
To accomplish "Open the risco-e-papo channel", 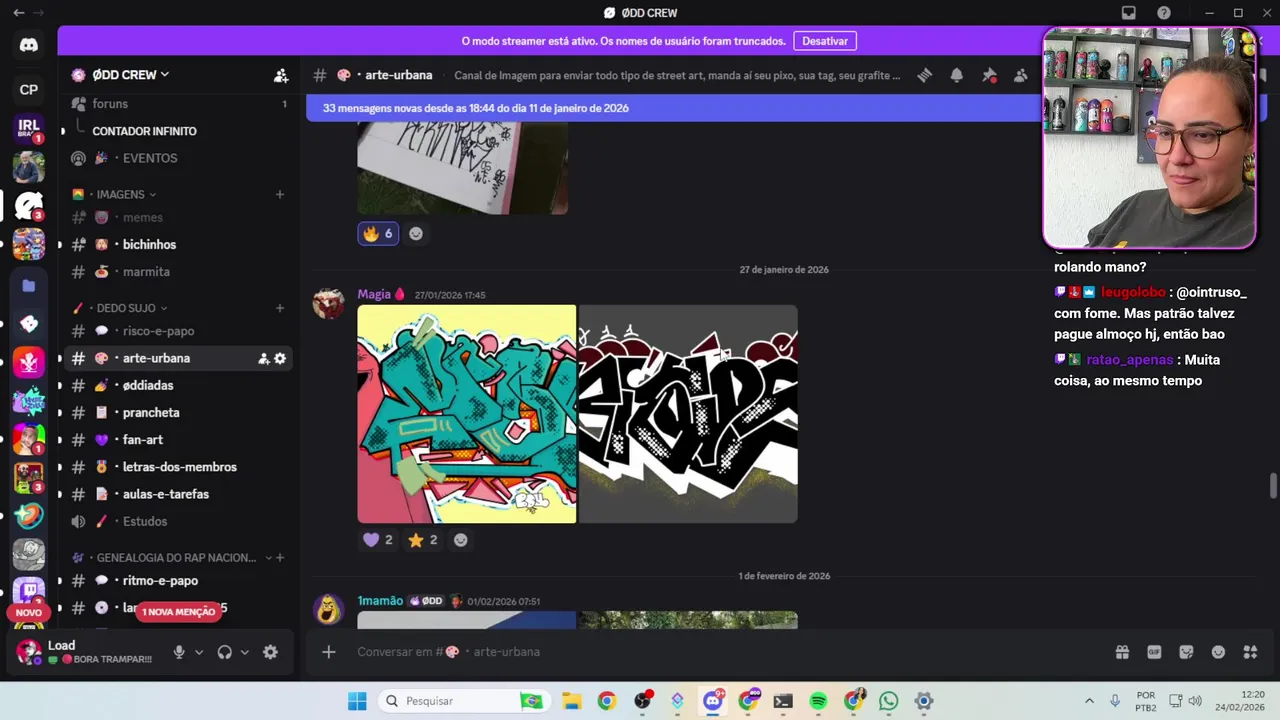I will 179,331.
